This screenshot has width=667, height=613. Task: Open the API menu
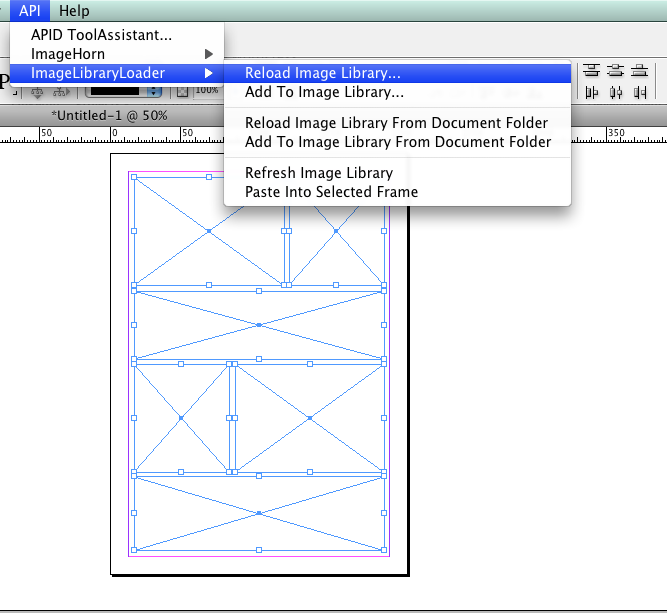click(x=28, y=11)
